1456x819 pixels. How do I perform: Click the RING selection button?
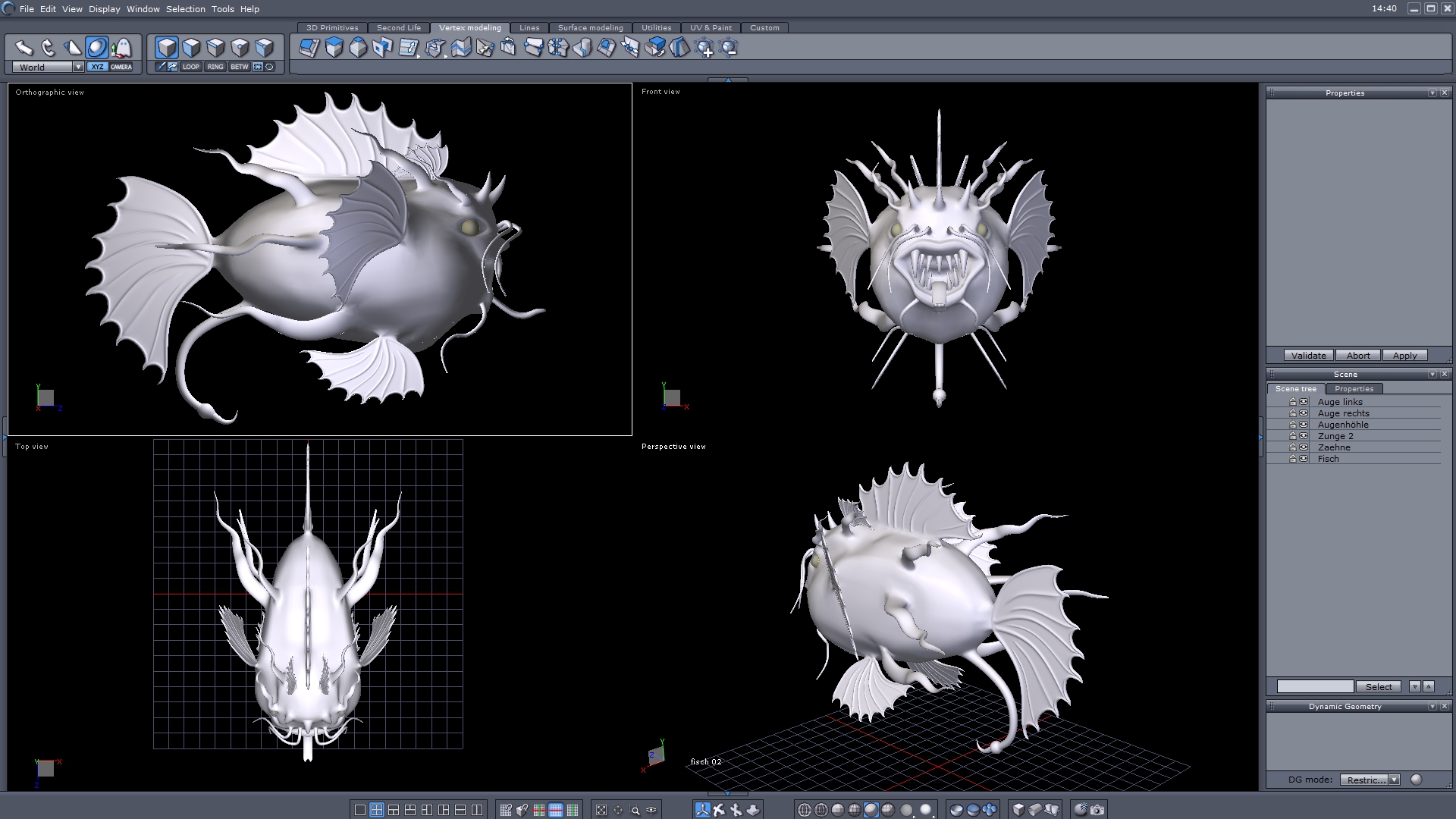point(215,67)
